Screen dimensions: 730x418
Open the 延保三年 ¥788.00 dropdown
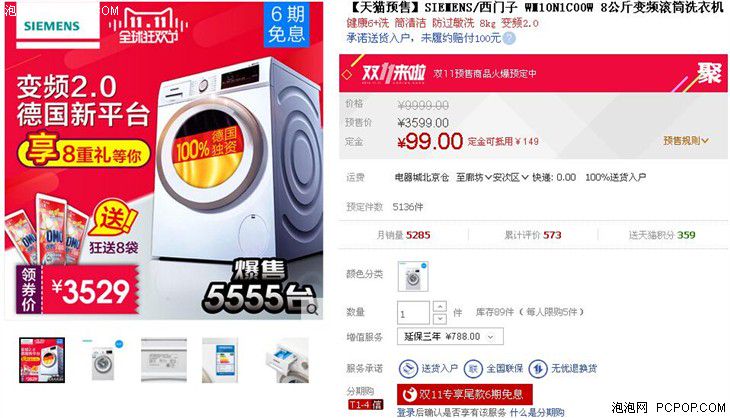(x=450, y=337)
